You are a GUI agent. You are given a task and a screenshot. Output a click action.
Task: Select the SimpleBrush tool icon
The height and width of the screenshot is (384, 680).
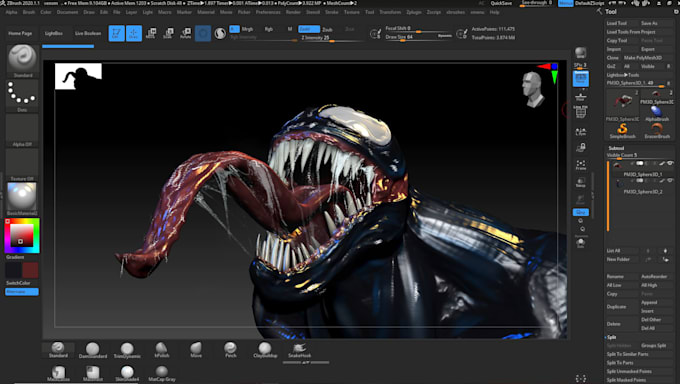pos(622,130)
